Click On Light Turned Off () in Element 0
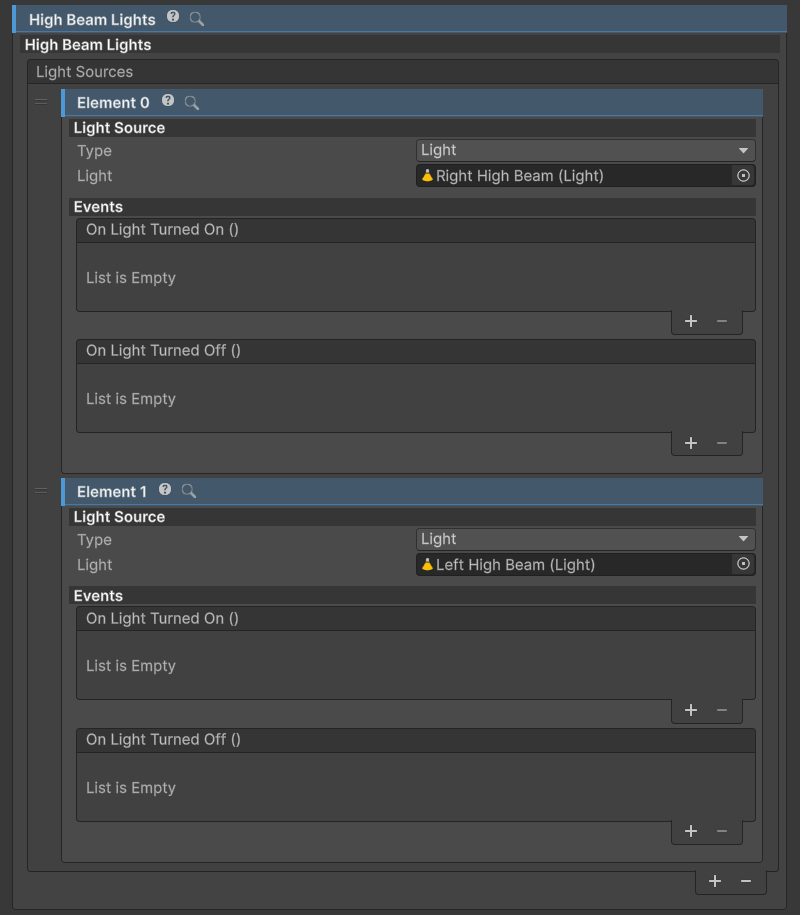 pyautogui.click(x=163, y=351)
